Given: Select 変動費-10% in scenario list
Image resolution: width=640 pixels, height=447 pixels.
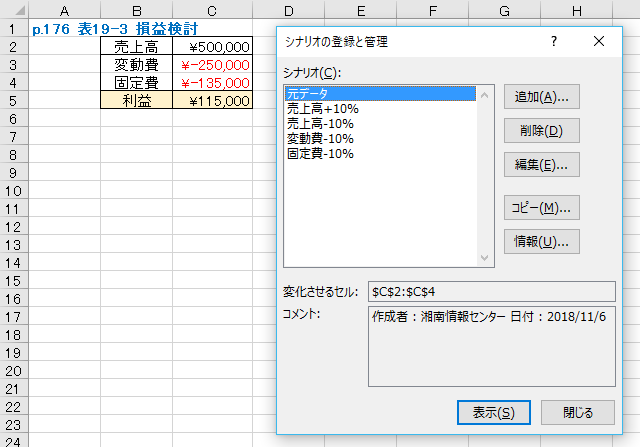Looking at the screenshot, I should tap(321, 139).
